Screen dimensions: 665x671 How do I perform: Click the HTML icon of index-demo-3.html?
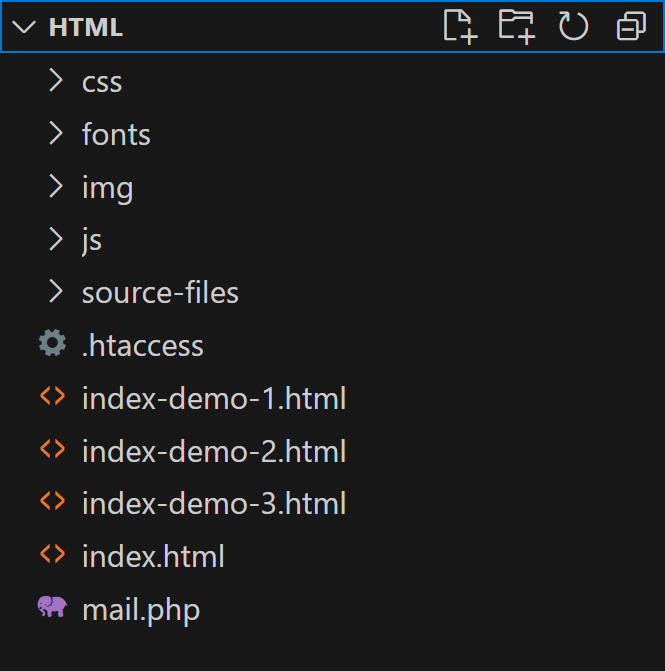coord(53,501)
